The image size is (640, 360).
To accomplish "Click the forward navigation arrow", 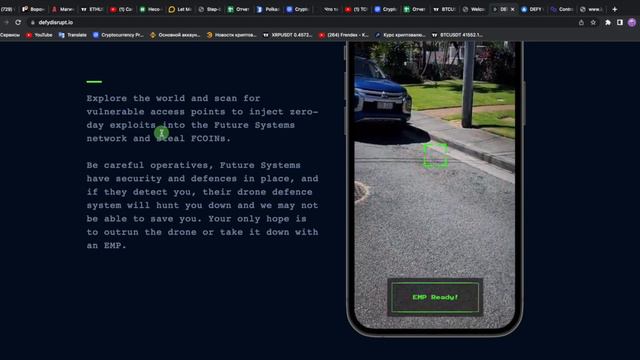I will point(6,22).
